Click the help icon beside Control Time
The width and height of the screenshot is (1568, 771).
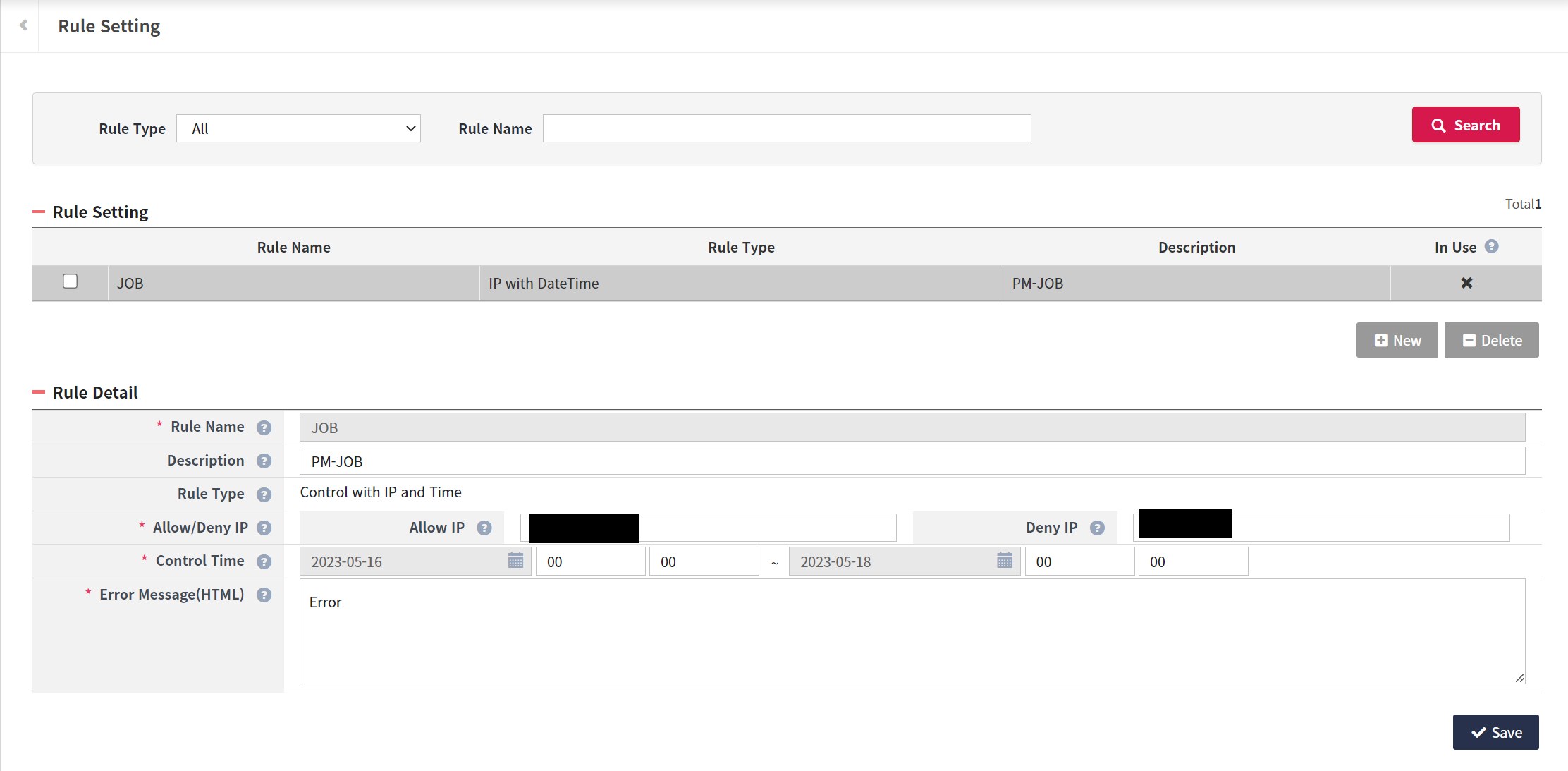(x=264, y=561)
